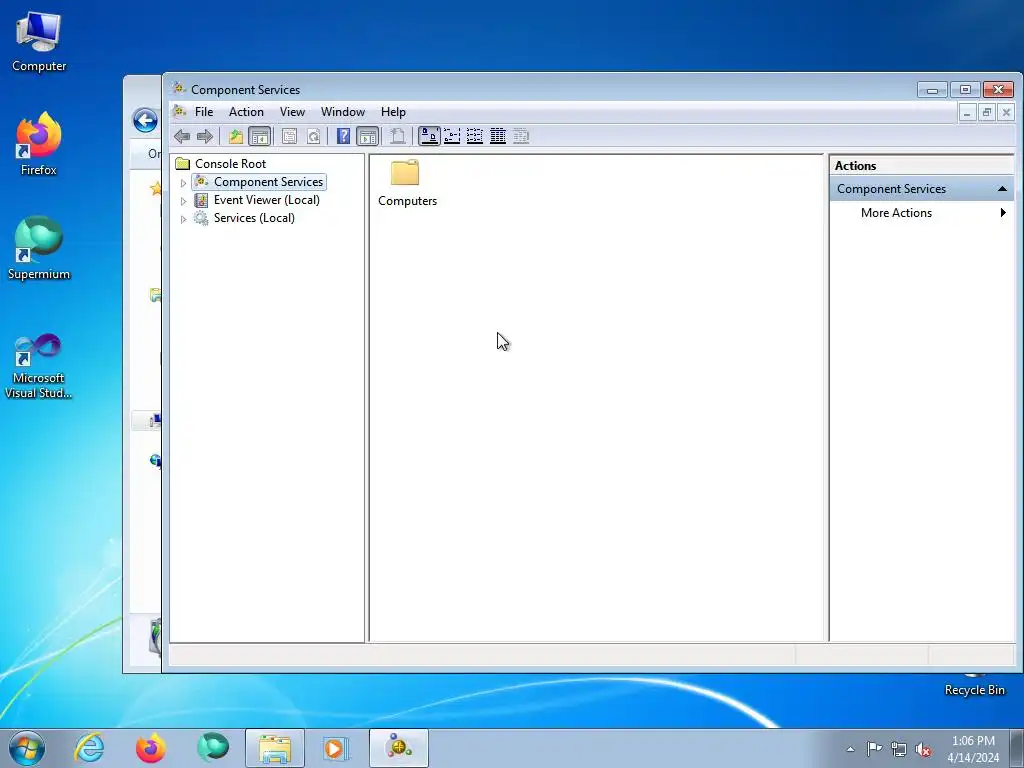Image resolution: width=1024 pixels, height=768 pixels.
Task: Click Back button in the background window
Action: [x=145, y=120]
